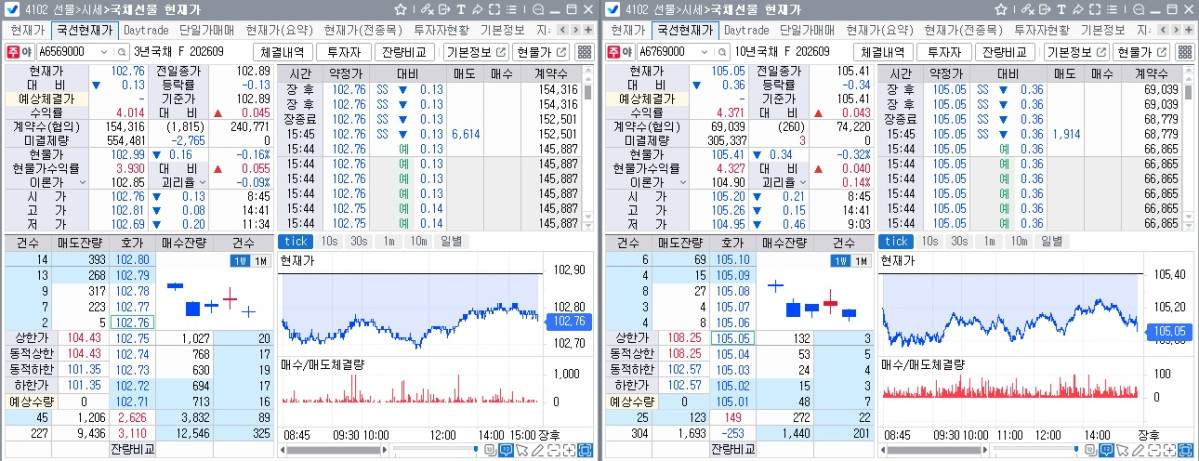Click the T font icon in 10년국채 window

(1061, 10)
